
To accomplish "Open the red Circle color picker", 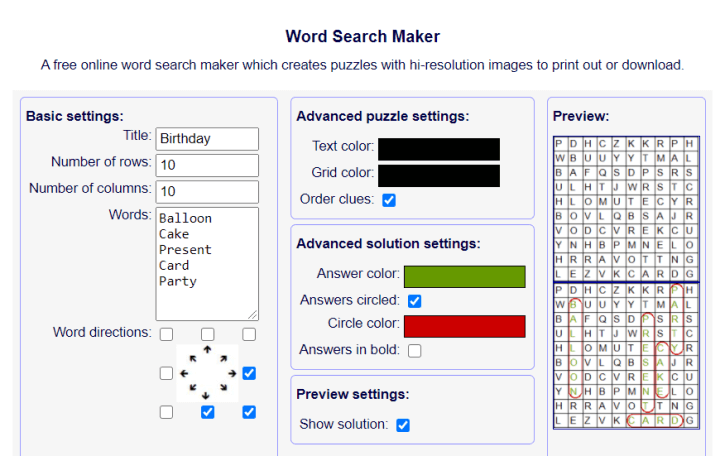I will [x=465, y=327].
